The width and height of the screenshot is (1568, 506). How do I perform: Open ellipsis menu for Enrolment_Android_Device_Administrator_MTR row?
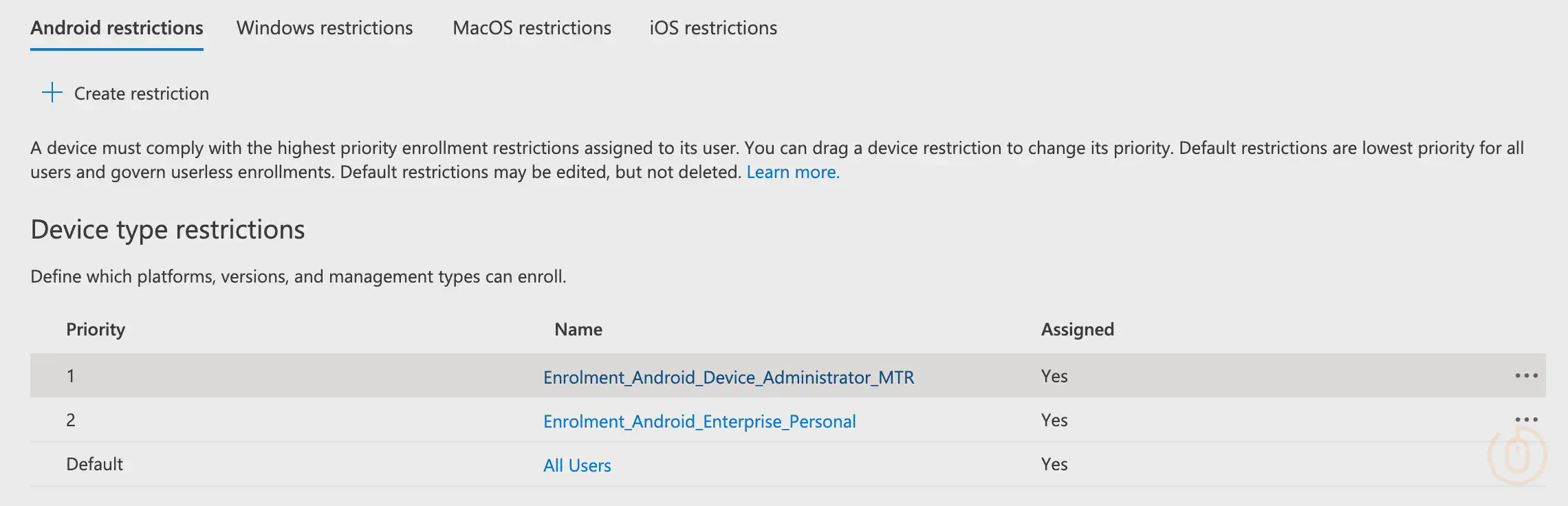(1526, 376)
